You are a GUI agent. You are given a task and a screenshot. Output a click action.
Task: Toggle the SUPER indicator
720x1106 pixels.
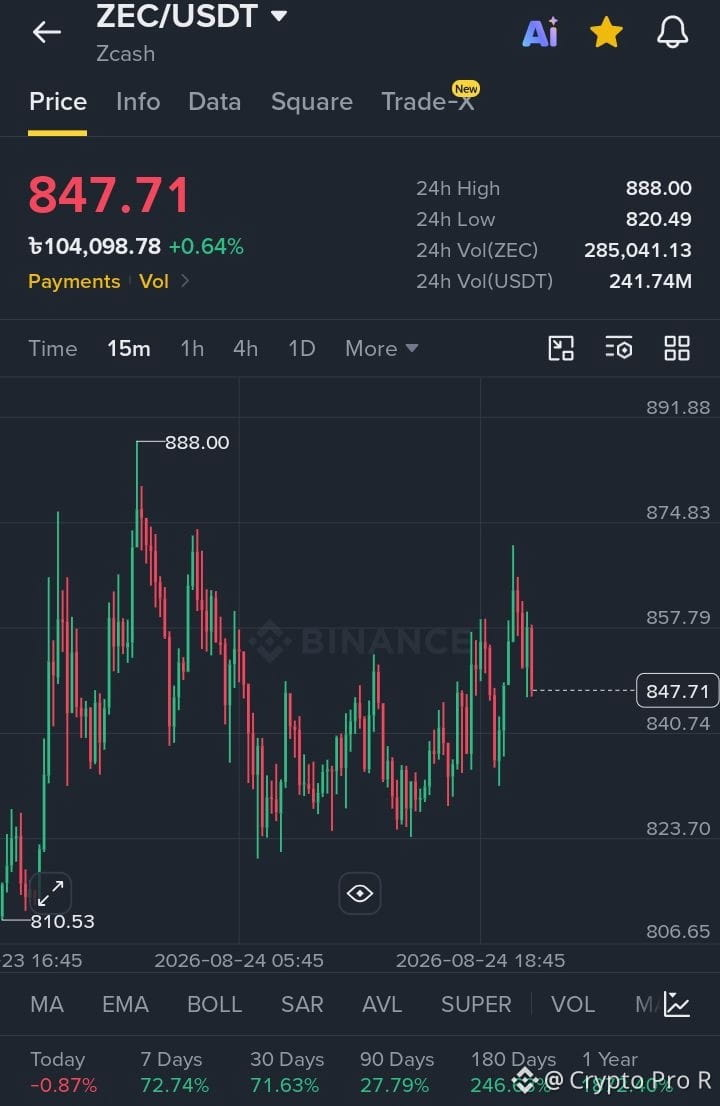[476, 1004]
